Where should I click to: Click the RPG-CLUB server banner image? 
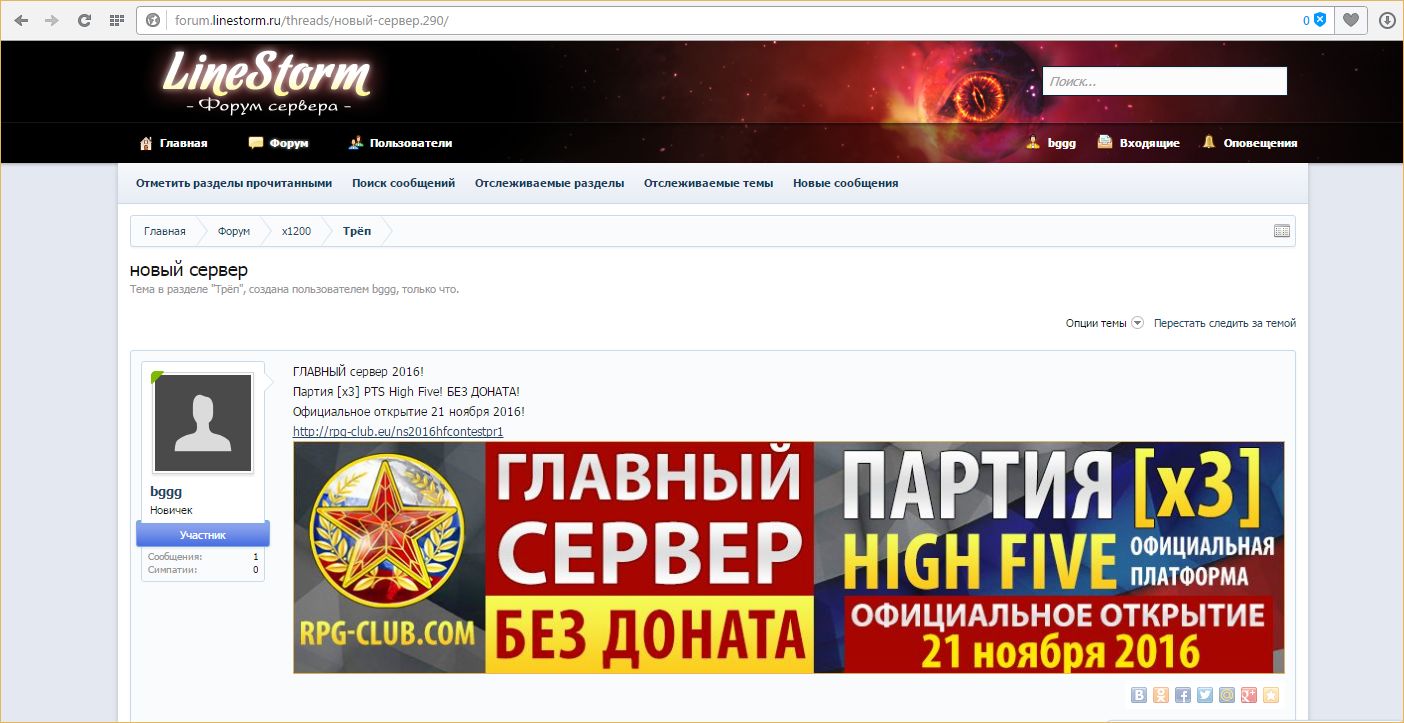[788, 558]
